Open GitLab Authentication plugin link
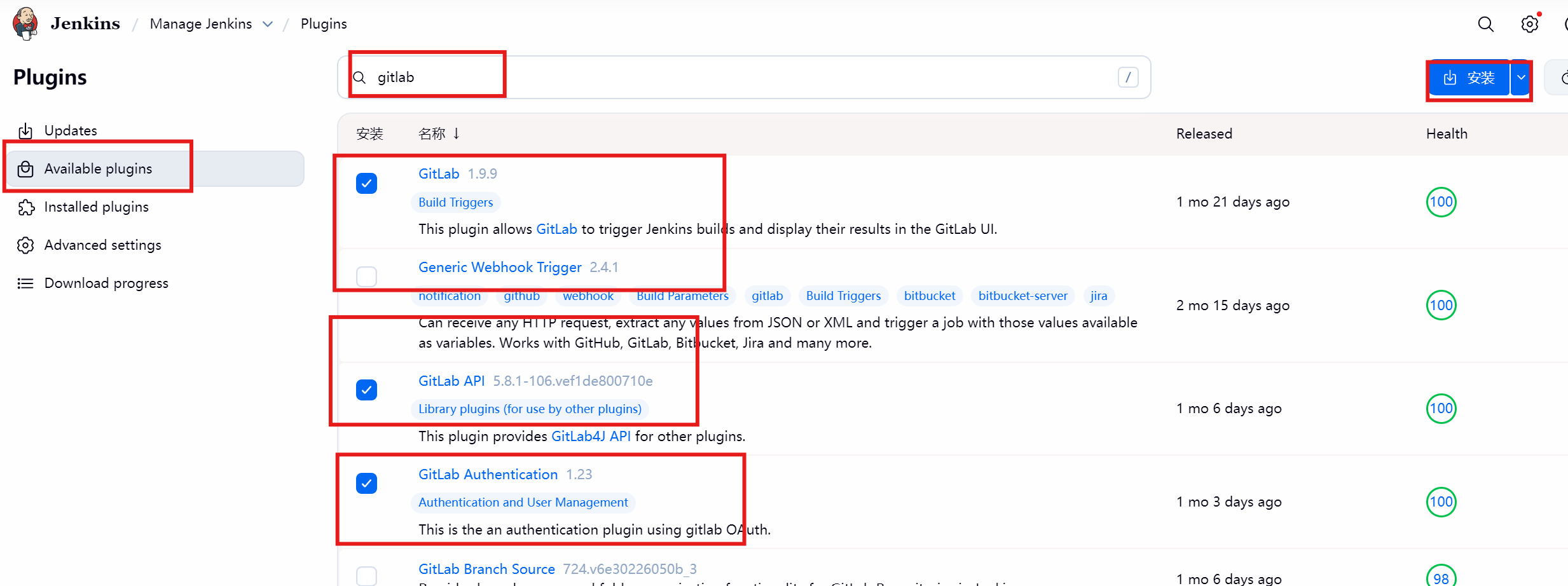The height and width of the screenshot is (586, 1568). (x=488, y=474)
